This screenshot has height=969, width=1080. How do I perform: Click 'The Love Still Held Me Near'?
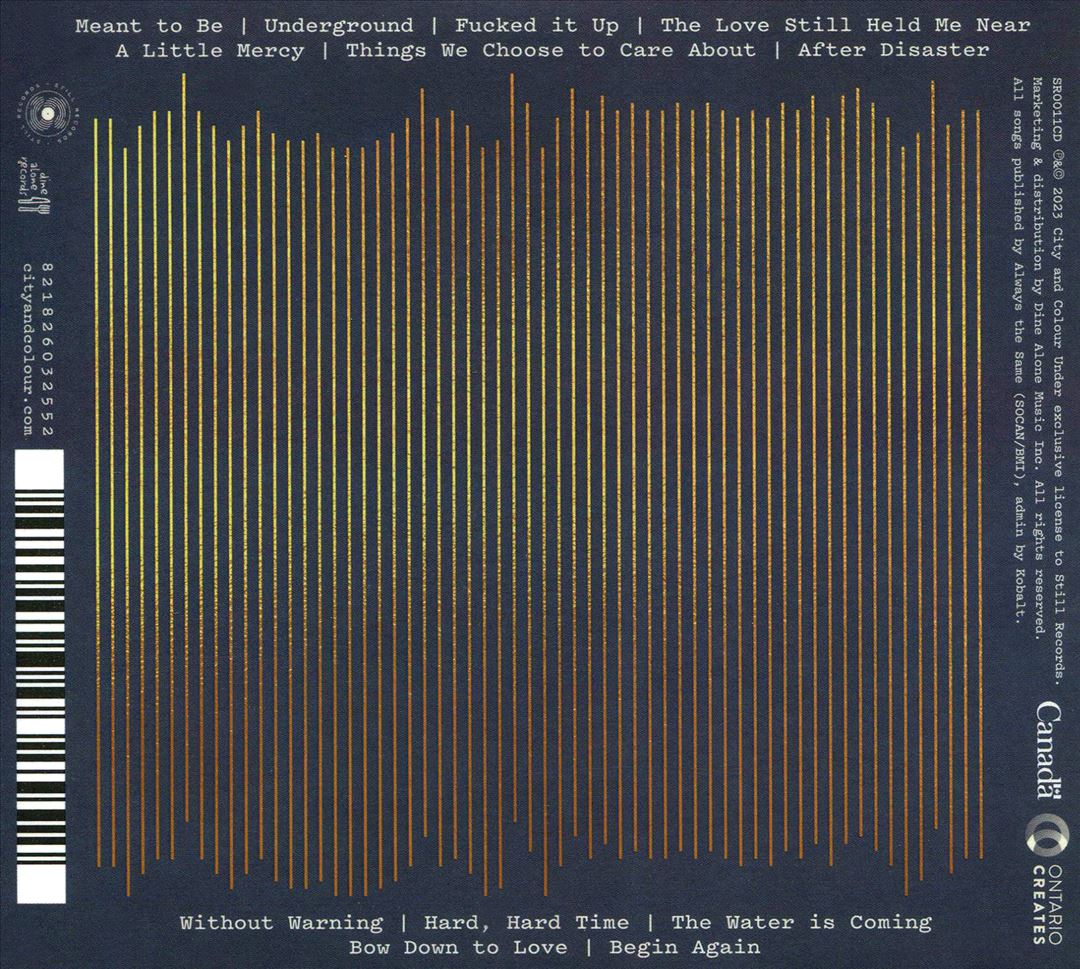[845, 25]
